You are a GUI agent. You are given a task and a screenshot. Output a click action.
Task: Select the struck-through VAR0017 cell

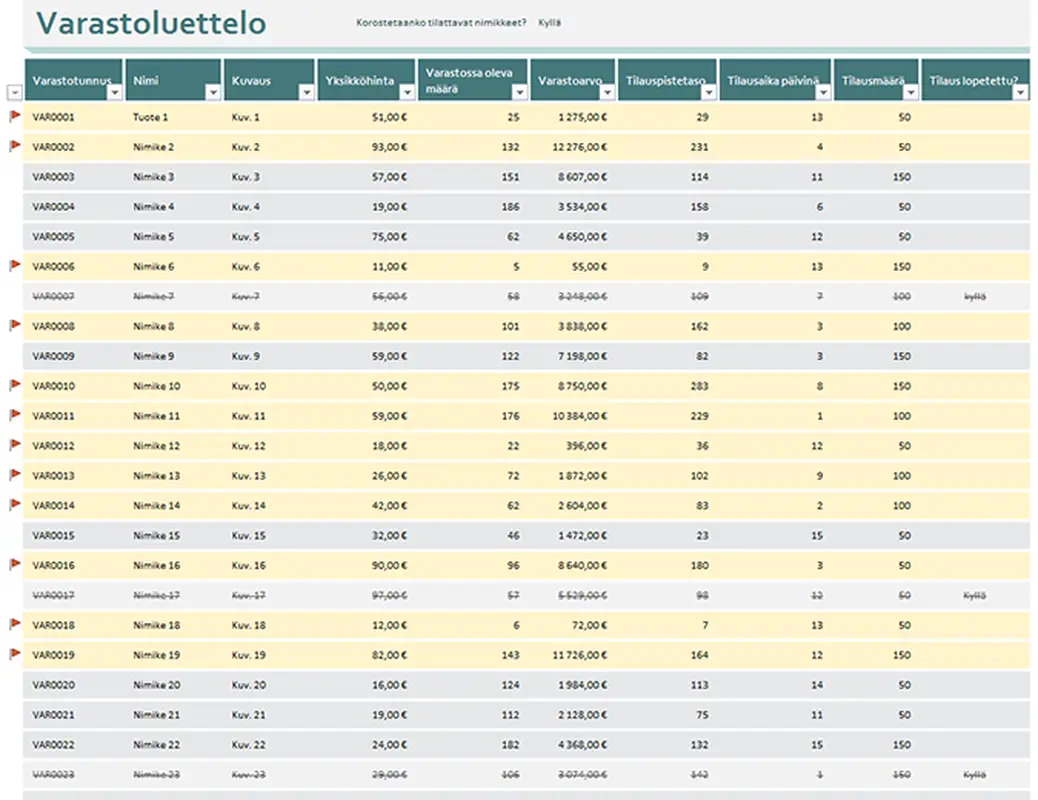[x=54, y=595]
